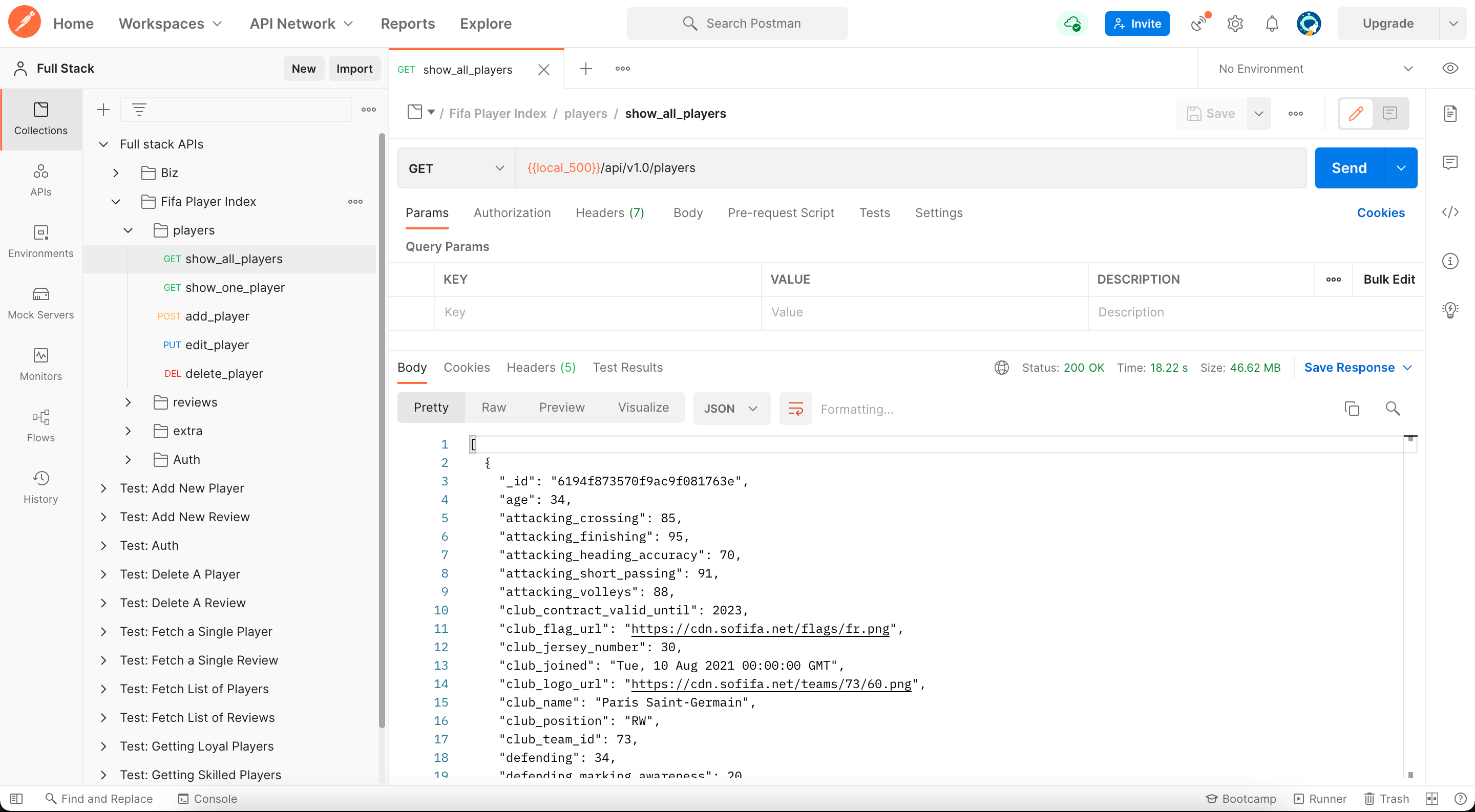Open the Pre-request Script tab
1475x812 pixels.
coord(781,213)
